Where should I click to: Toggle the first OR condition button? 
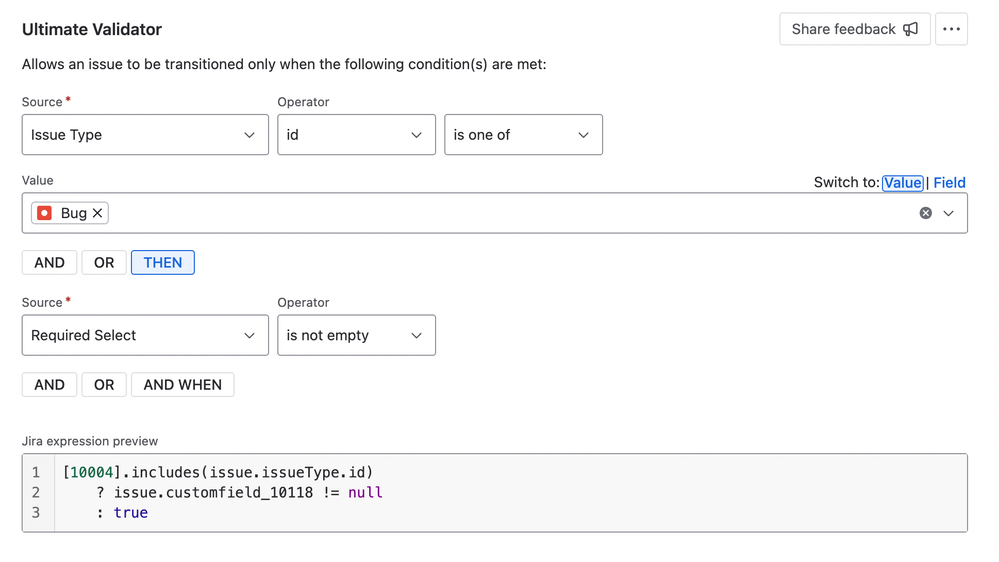point(104,263)
